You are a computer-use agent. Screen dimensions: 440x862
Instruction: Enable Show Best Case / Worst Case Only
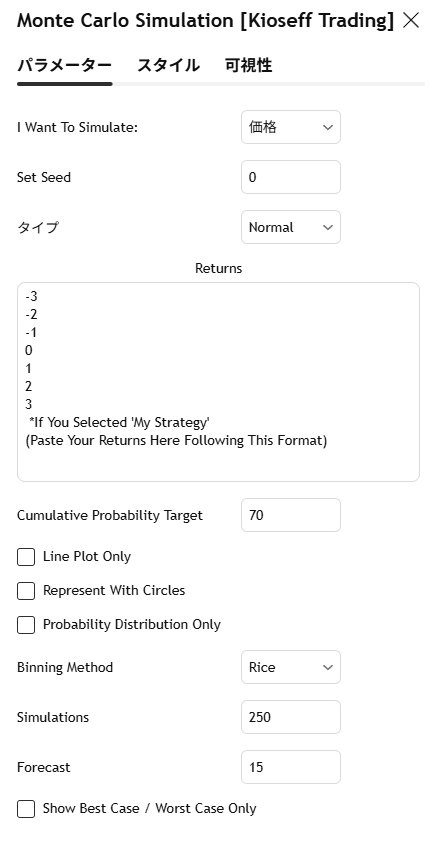tap(26, 809)
